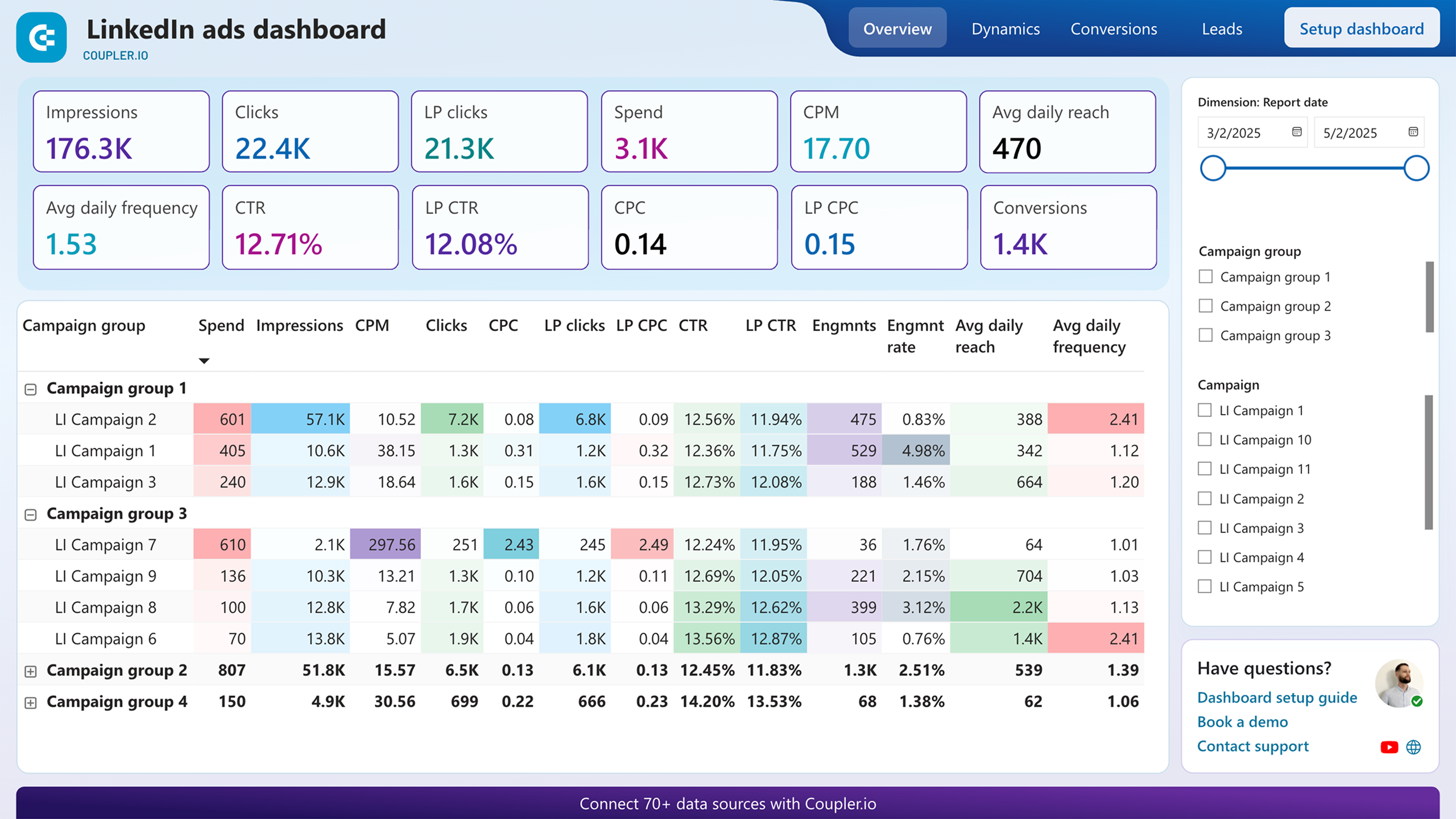Open the Dashboard setup guide link
Image resolution: width=1456 pixels, height=819 pixels.
pos(1277,697)
